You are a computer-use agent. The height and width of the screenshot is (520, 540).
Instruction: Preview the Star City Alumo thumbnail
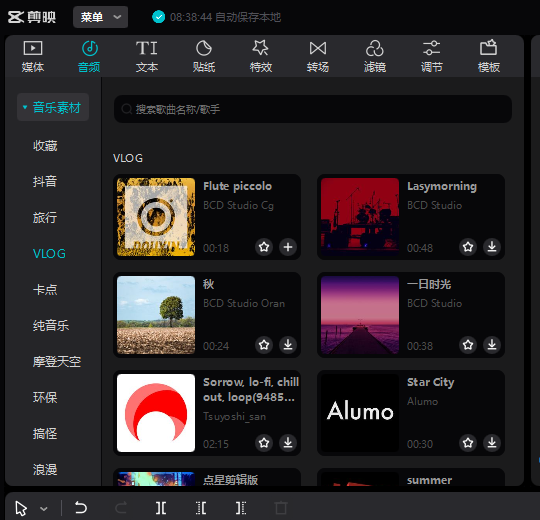tap(360, 413)
